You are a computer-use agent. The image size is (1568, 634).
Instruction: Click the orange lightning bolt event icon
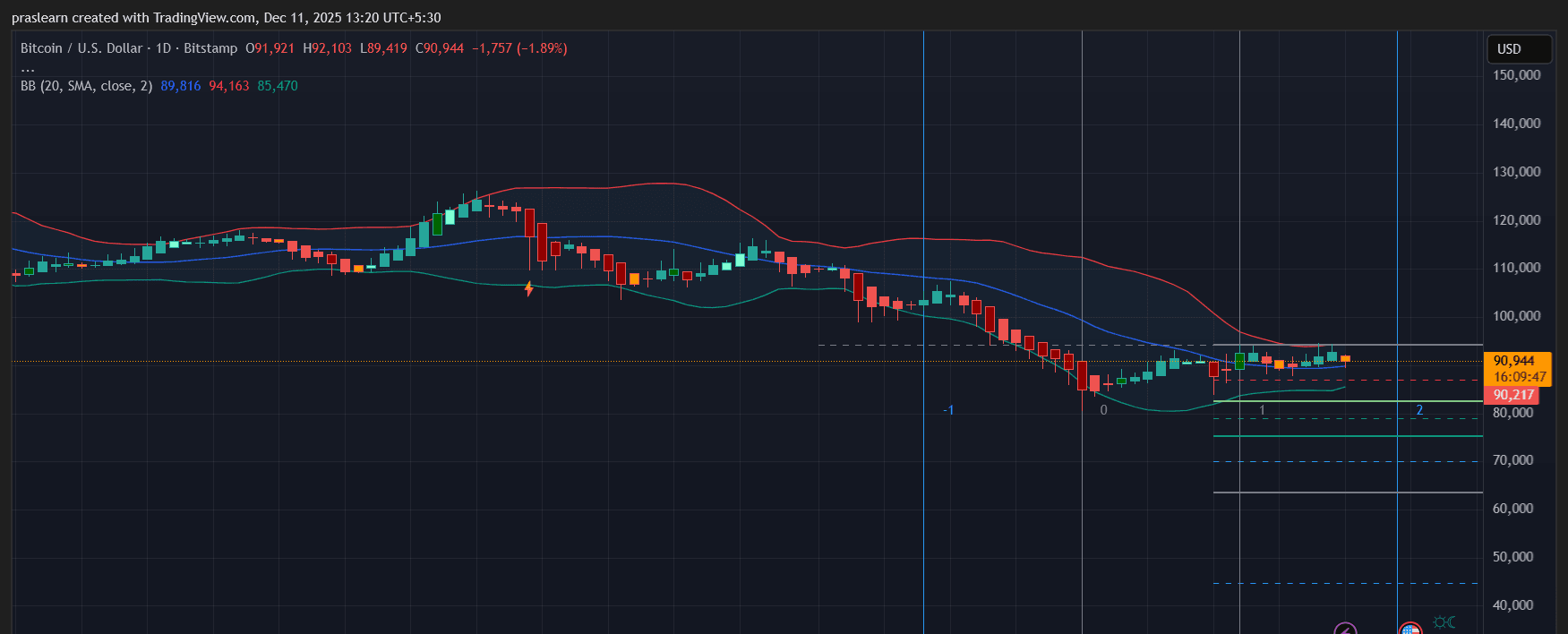(x=528, y=288)
